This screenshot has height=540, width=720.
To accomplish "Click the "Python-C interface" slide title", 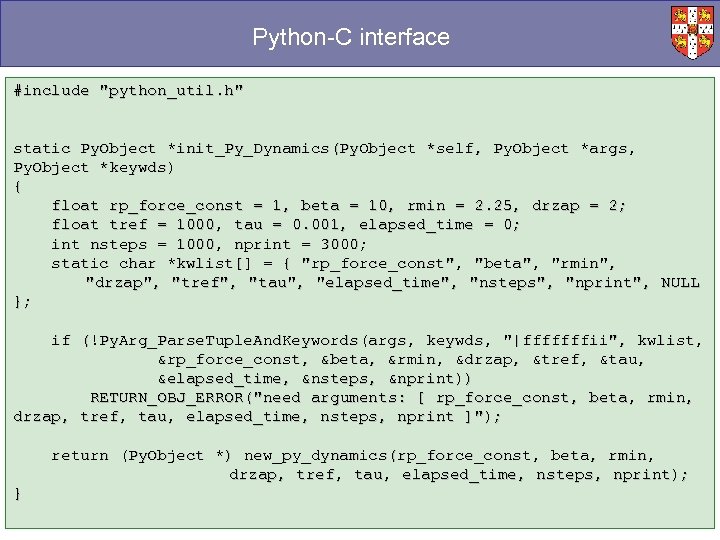I will click(x=351, y=38).
